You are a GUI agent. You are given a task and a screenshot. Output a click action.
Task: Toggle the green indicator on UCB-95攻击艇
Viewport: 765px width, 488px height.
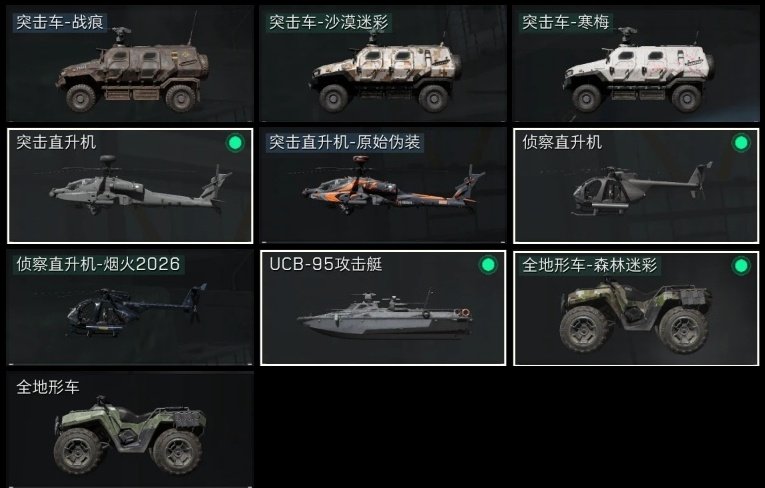[488, 265]
